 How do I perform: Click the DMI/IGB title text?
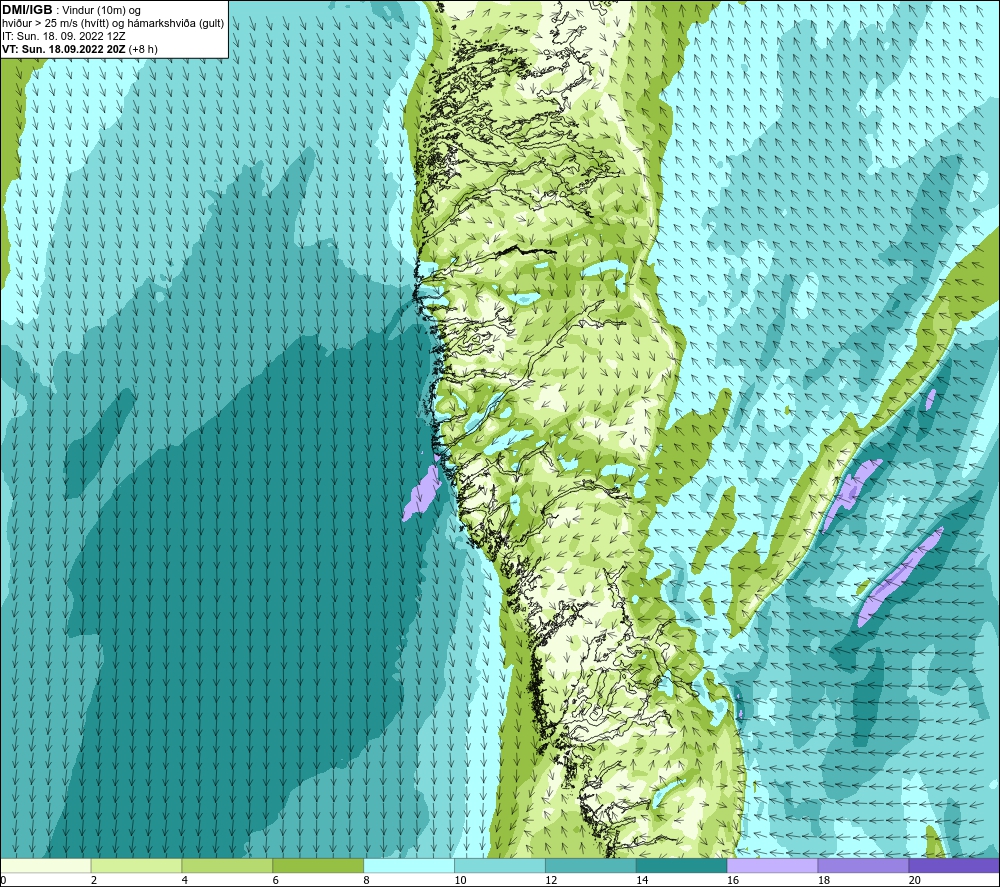[27, 10]
